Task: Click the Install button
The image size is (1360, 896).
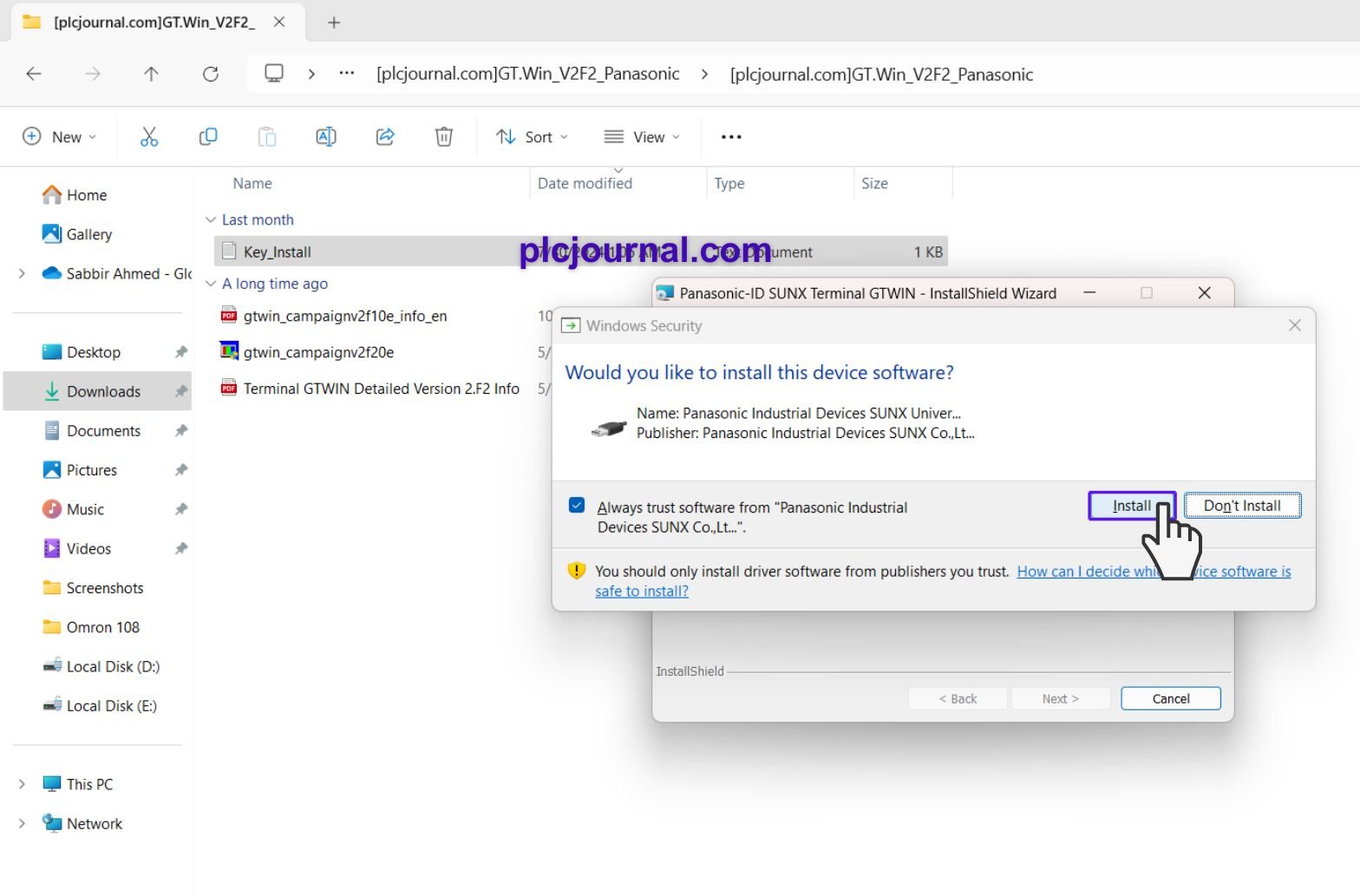Action: click(1131, 506)
